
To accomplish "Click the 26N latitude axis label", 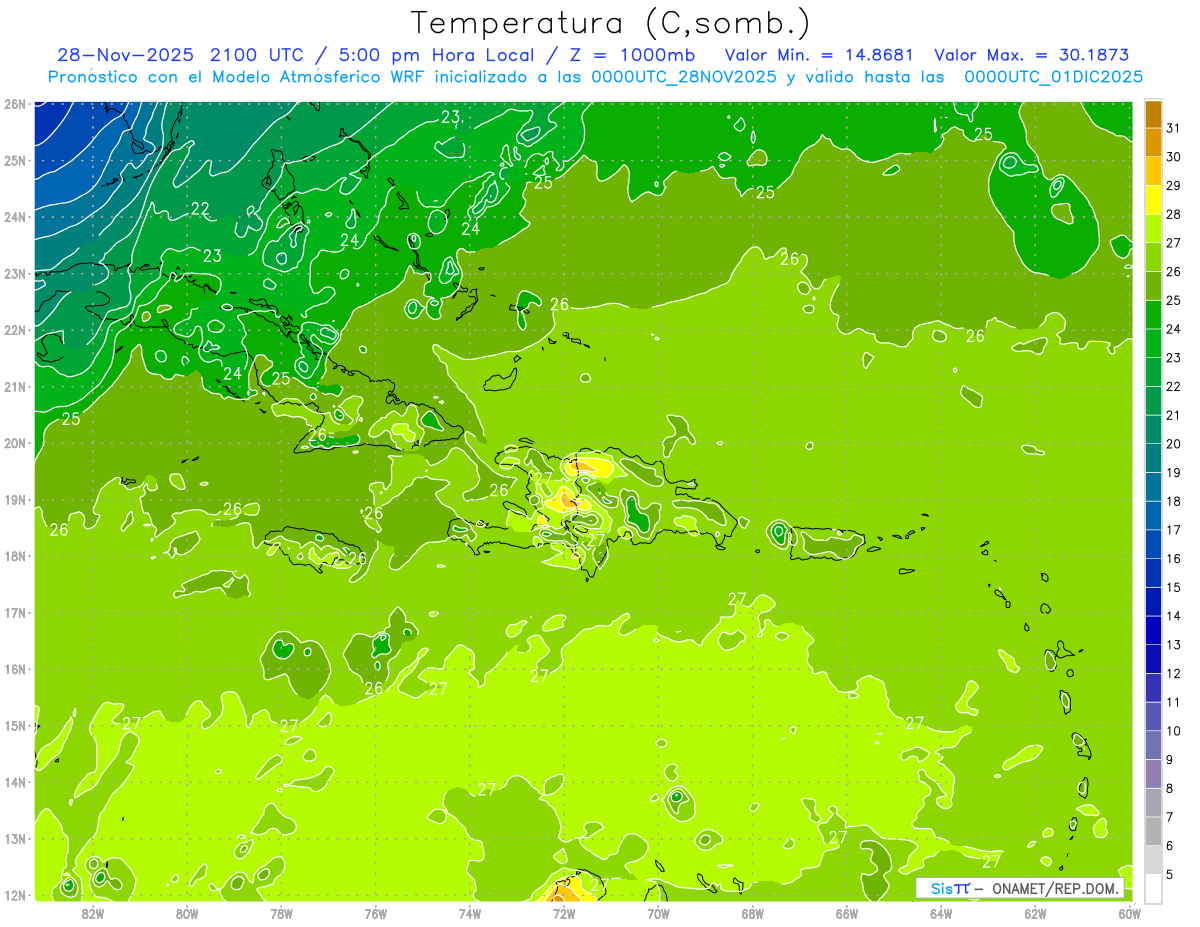I will coord(15,104).
